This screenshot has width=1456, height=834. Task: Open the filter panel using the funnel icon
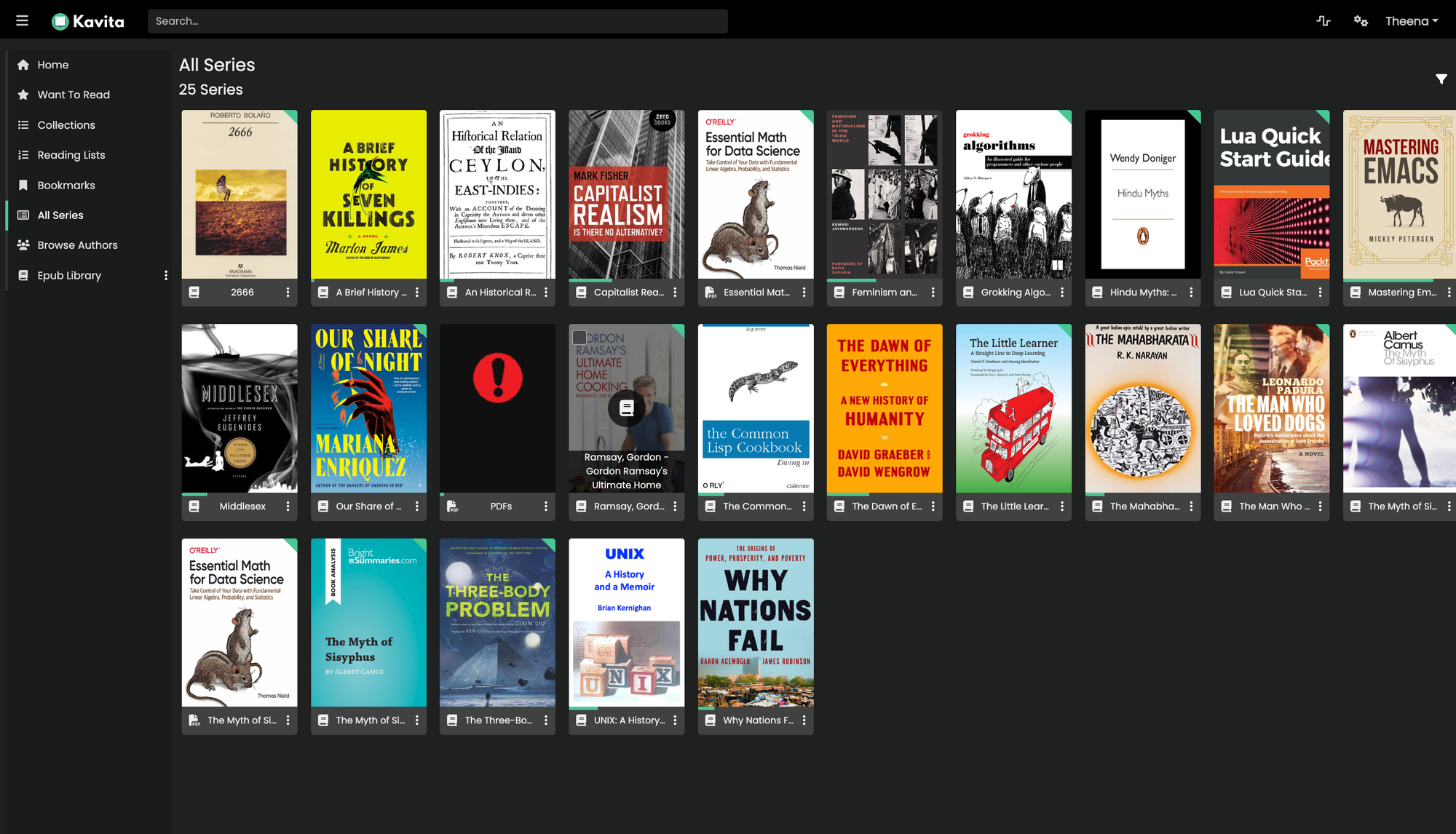pos(1442,79)
